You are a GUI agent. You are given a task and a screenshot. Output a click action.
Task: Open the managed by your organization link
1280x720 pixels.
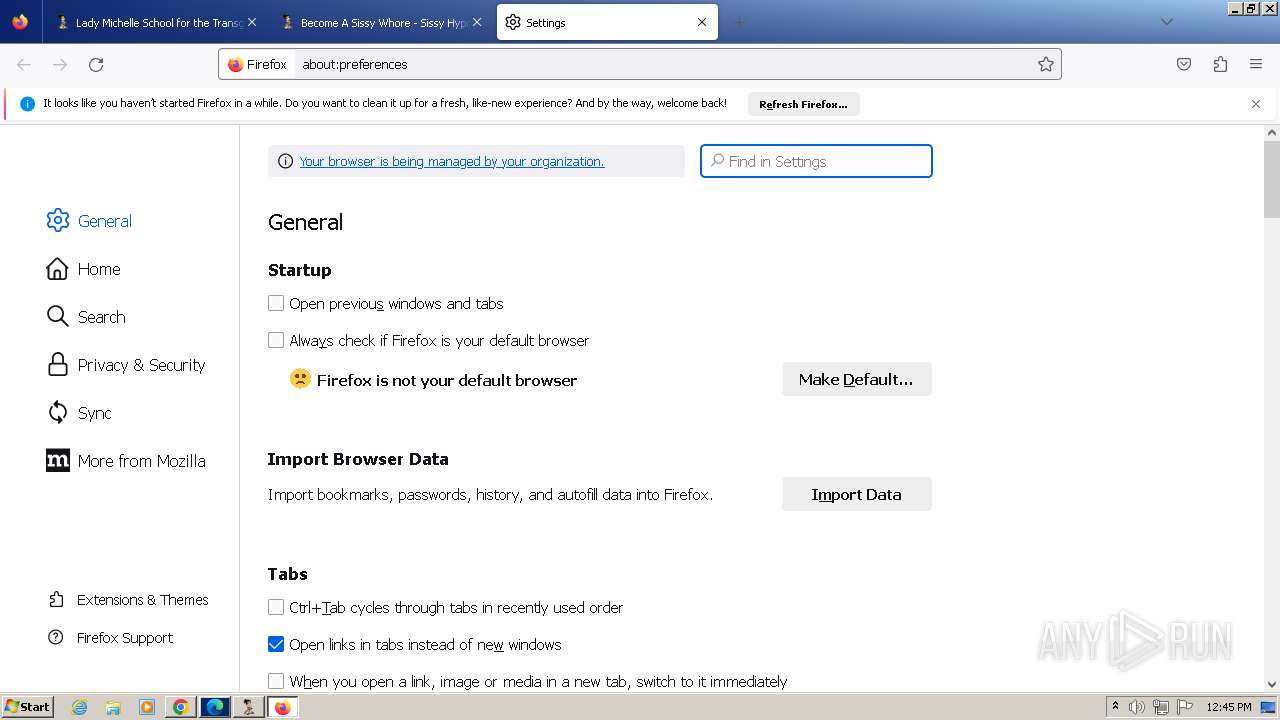452,161
